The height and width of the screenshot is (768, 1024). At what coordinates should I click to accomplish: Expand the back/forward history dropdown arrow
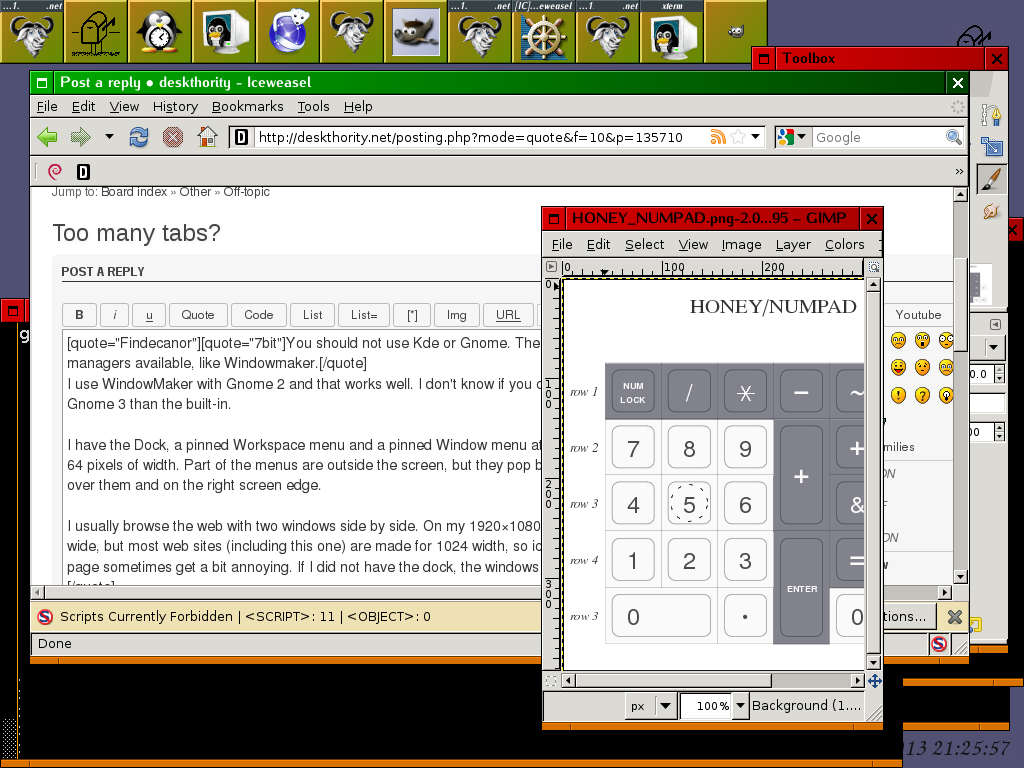click(109, 137)
